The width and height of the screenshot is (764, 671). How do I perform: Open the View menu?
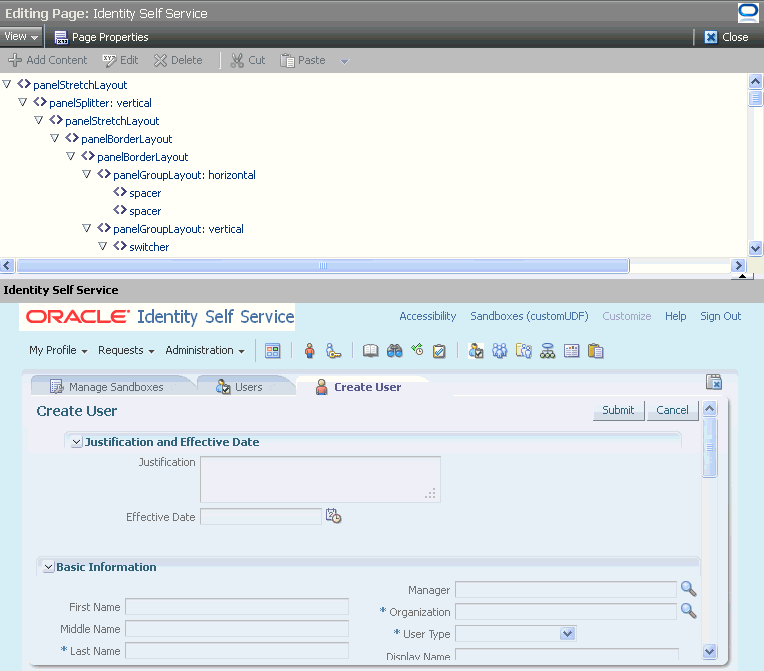click(21, 37)
